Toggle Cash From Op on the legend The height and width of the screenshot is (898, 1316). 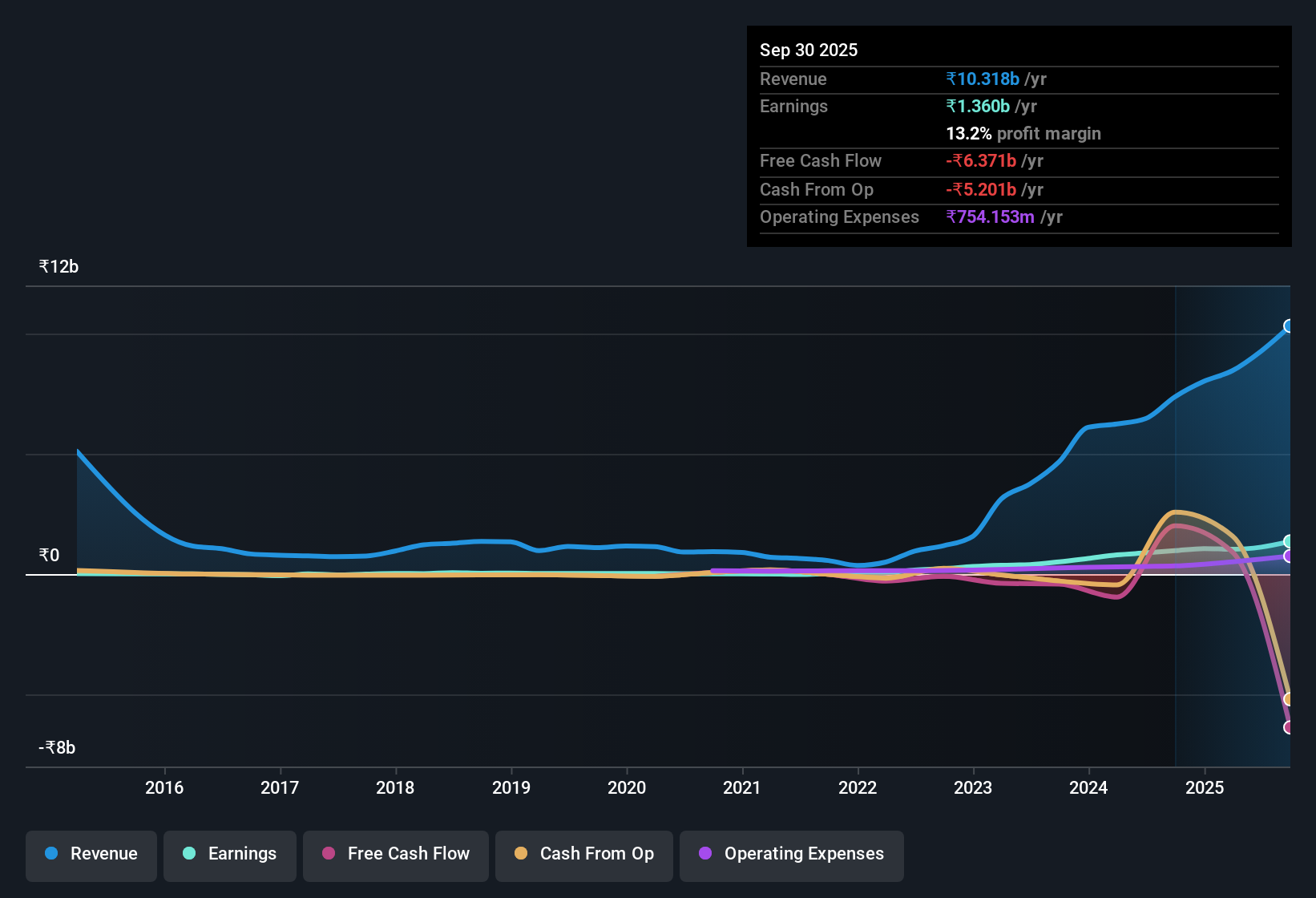click(x=583, y=855)
